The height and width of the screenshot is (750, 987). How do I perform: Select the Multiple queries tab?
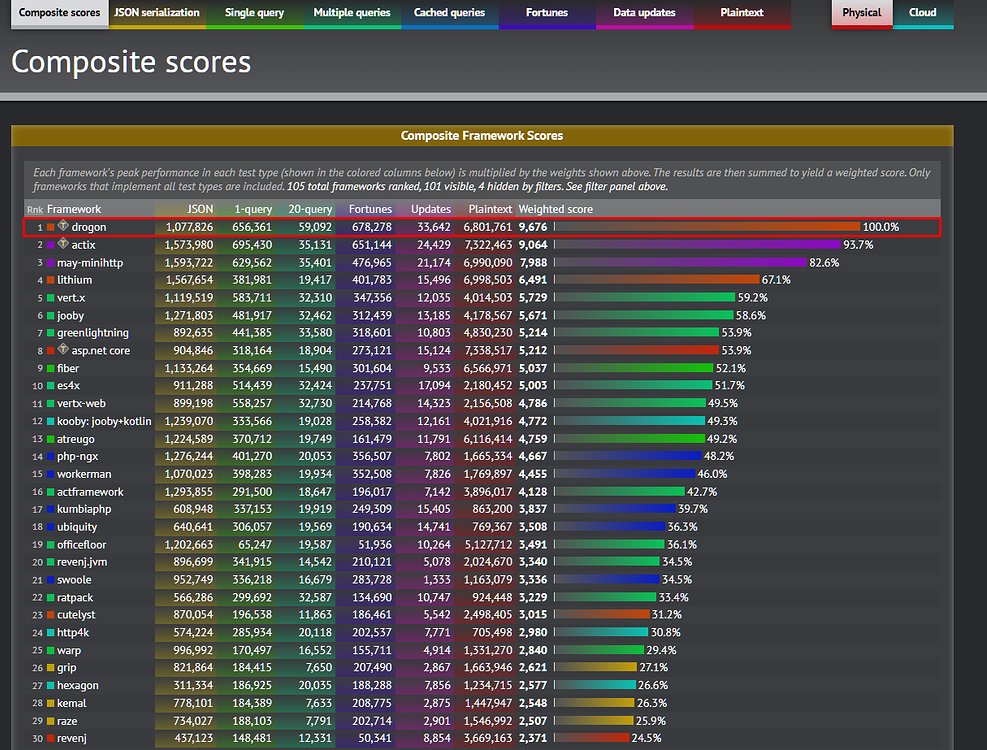tap(350, 13)
